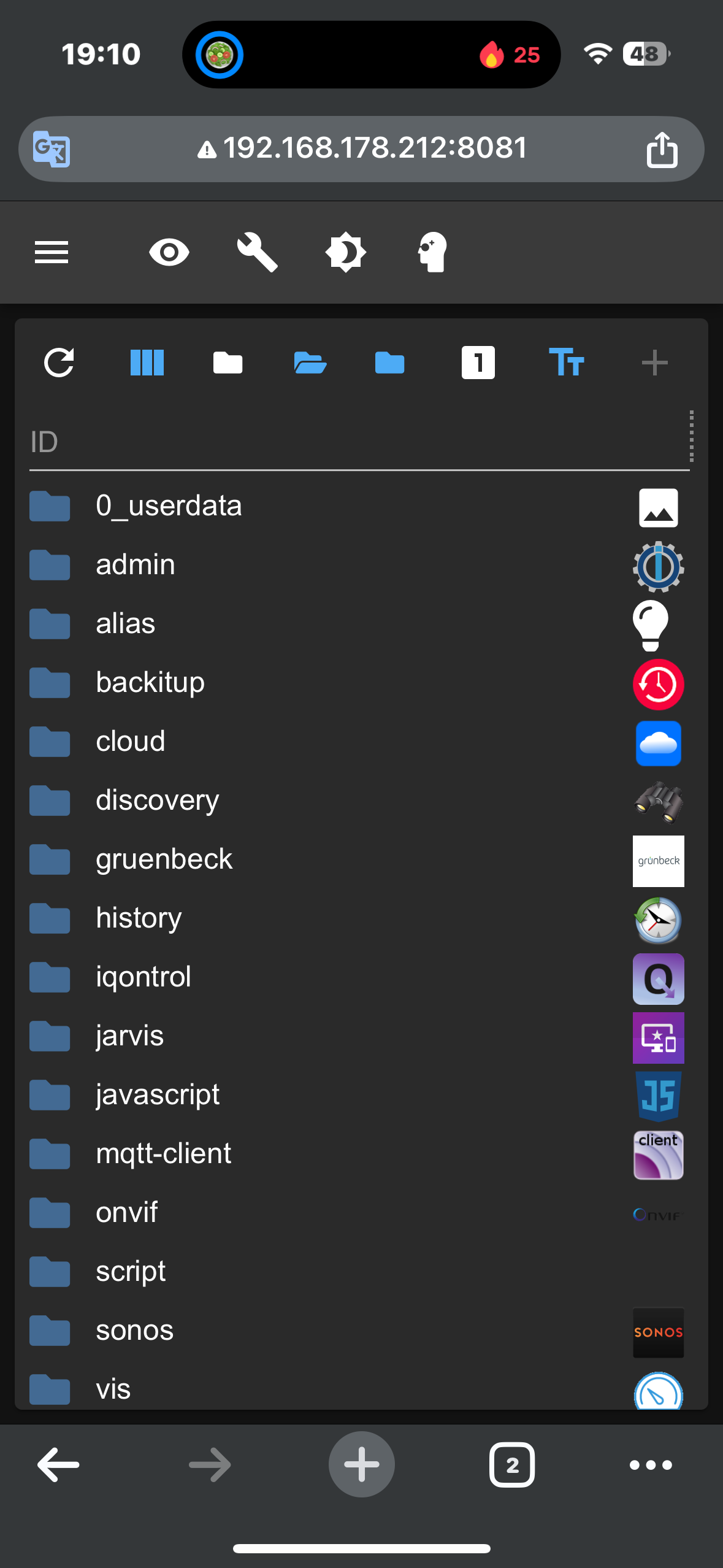Expand one level with number 1 icon
Screen dimensions: 723x1568
click(x=478, y=363)
